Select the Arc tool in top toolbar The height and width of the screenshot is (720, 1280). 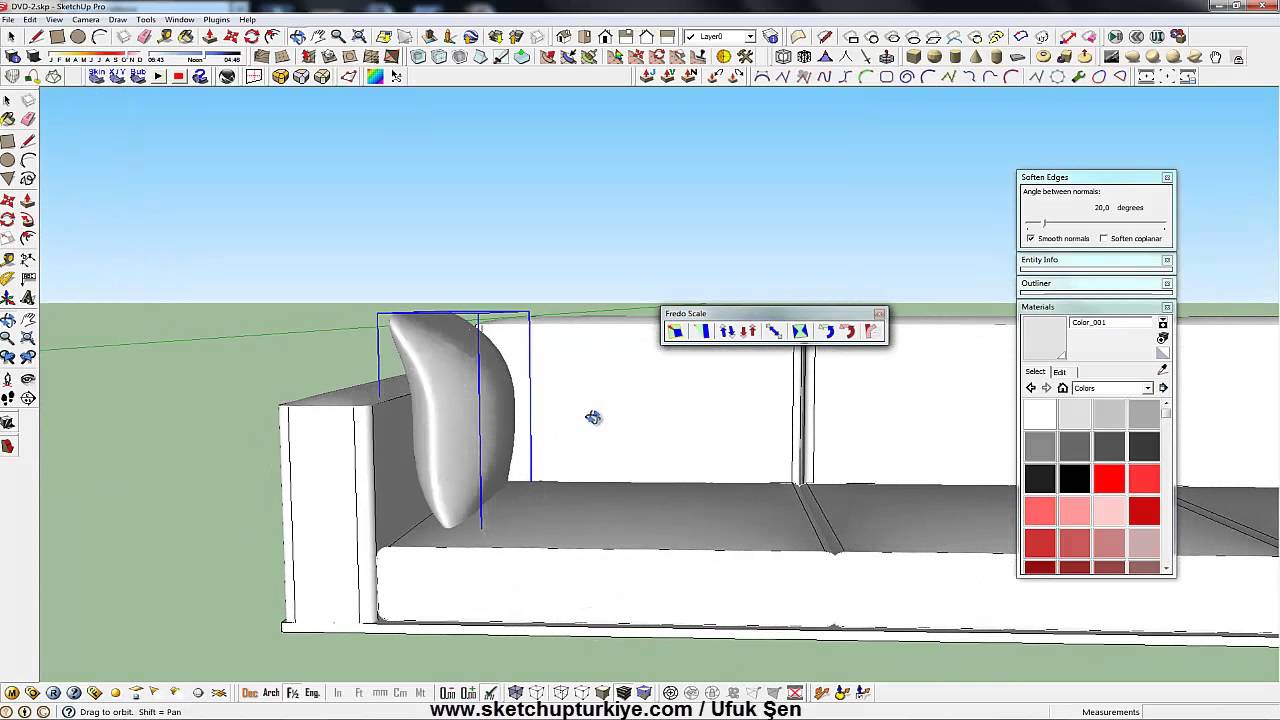99,37
